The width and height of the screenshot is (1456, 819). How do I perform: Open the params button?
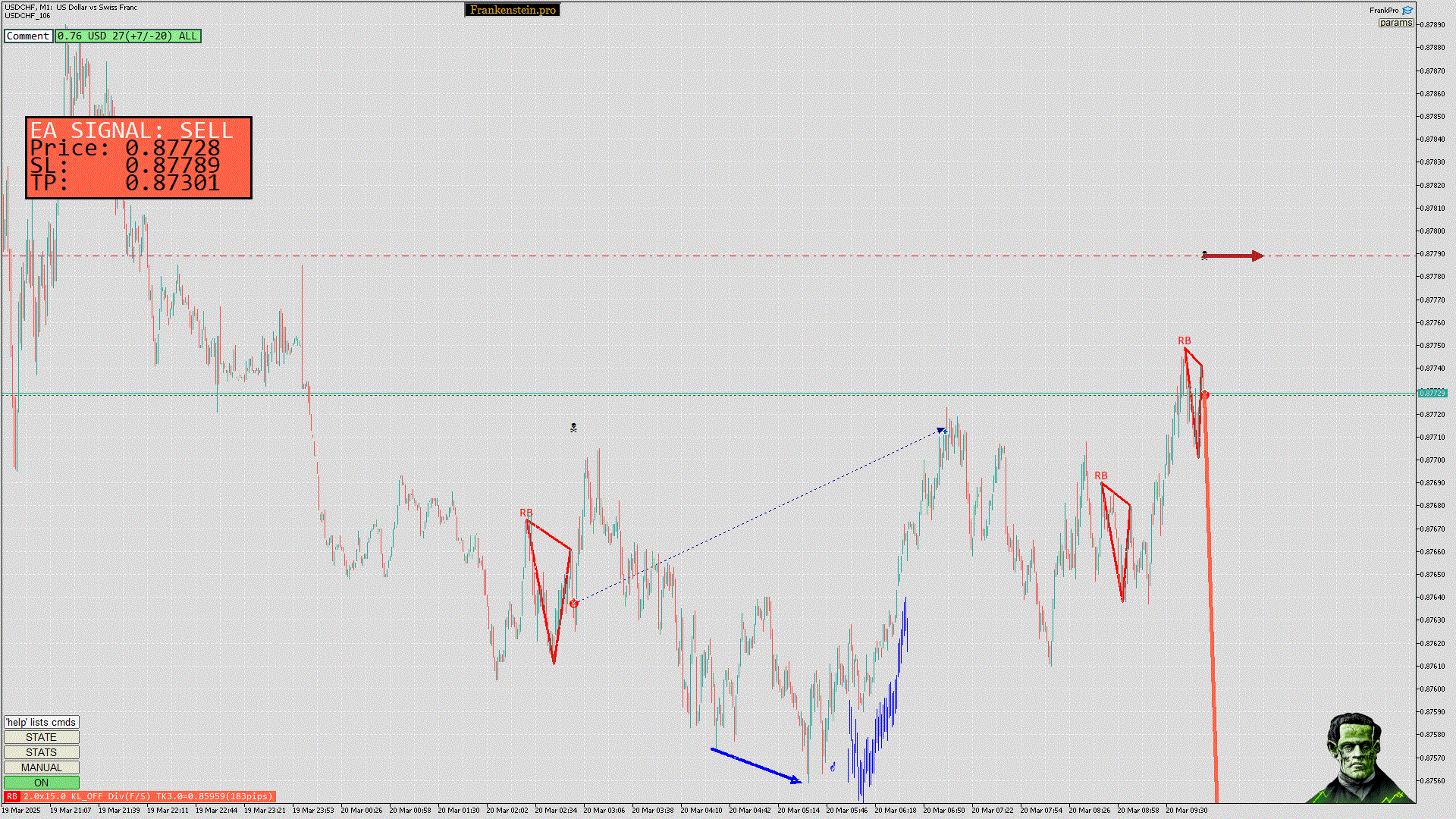coord(1395,23)
